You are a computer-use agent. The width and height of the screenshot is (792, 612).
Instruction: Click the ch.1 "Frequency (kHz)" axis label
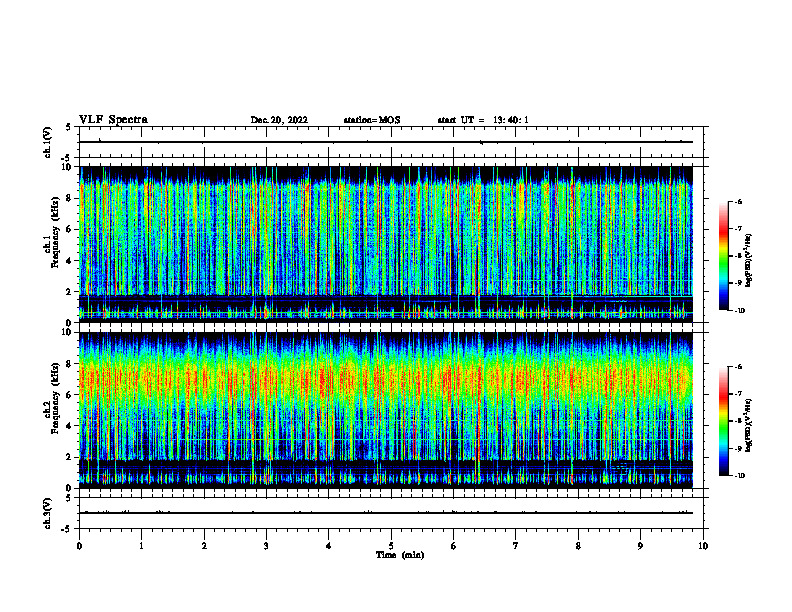click(55, 232)
